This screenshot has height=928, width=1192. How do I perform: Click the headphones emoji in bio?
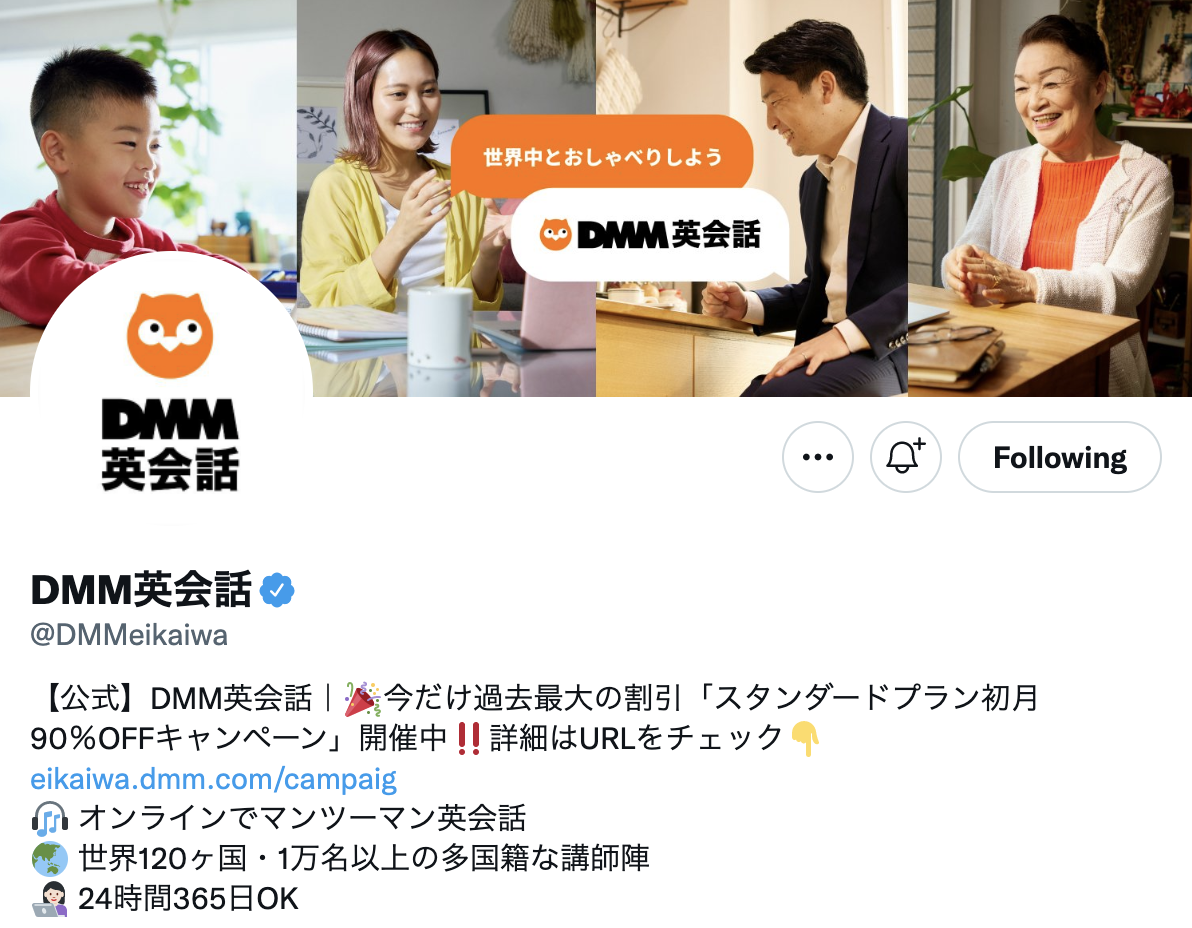tap(50, 819)
